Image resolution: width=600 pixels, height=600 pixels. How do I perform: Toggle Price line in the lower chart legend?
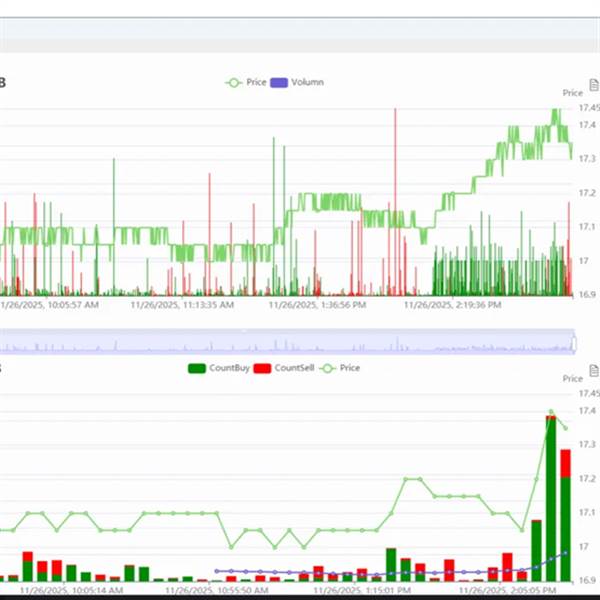click(x=340, y=368)
